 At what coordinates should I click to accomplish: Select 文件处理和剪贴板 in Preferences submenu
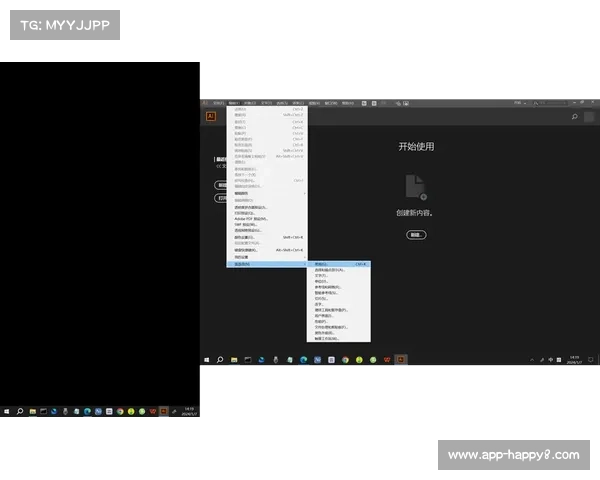tap(339, 327)
